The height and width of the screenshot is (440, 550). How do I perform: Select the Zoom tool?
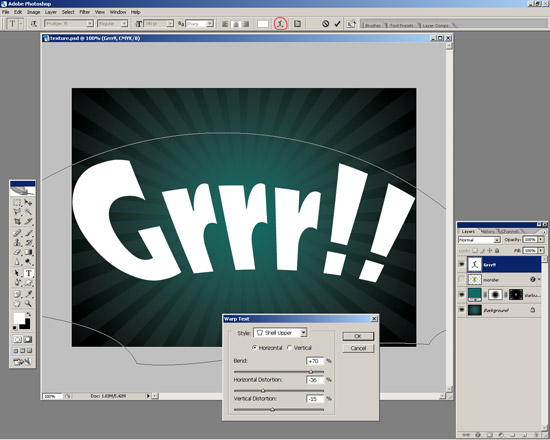pyautogui.click(x=28, y=304)
